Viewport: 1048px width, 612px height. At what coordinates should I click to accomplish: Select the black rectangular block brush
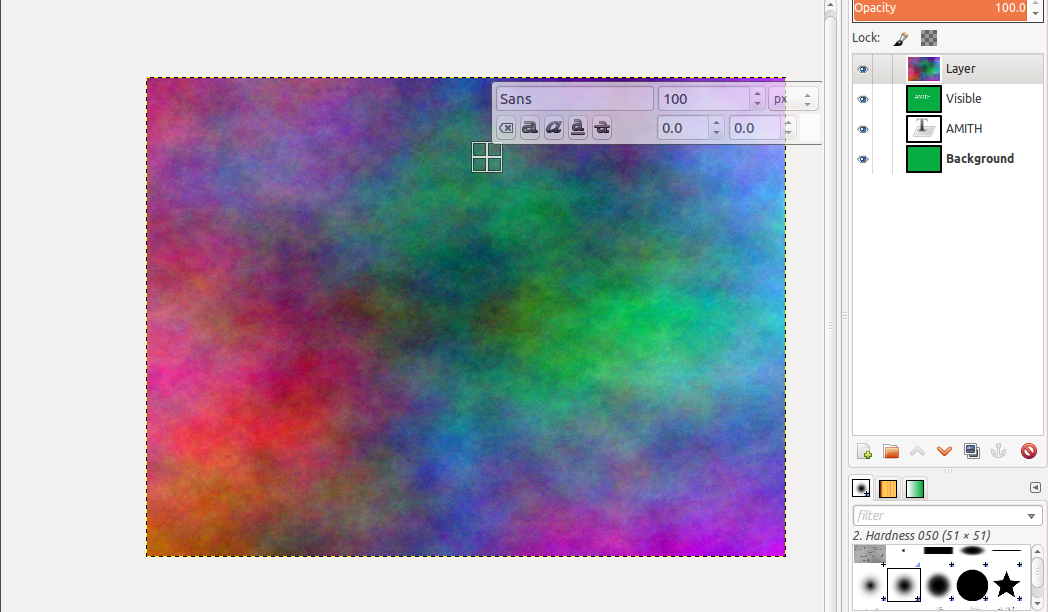[x=938, y=551]
